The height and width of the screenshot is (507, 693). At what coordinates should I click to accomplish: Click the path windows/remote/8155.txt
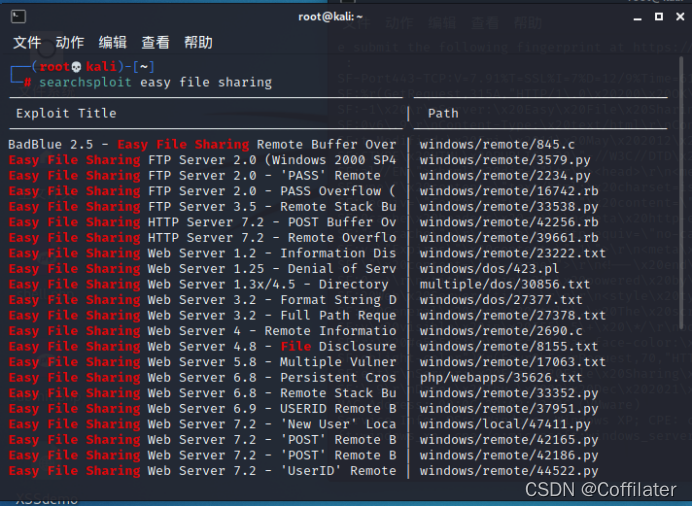509,347
